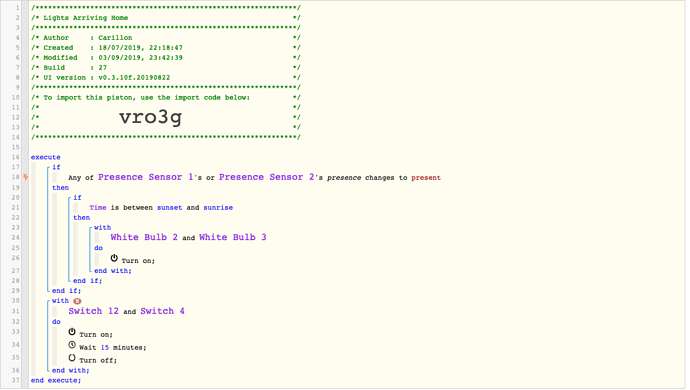Click the 'with' keyword on line 23
This screenshot has width=690, height=390.
tap(103, 228)
